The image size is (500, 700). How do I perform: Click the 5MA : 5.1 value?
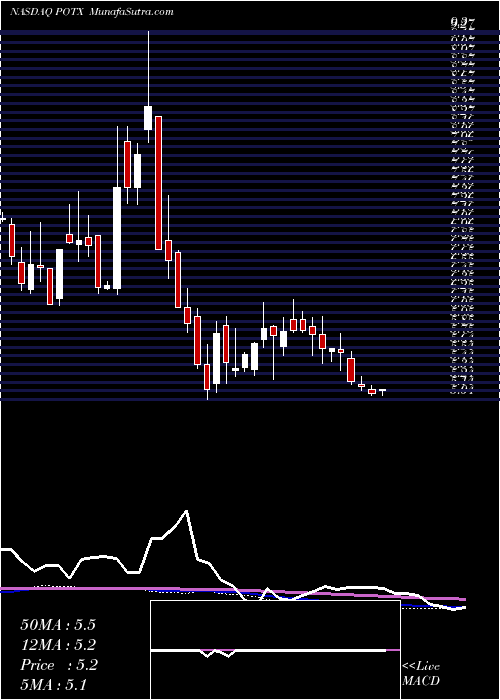coord(54,684)
